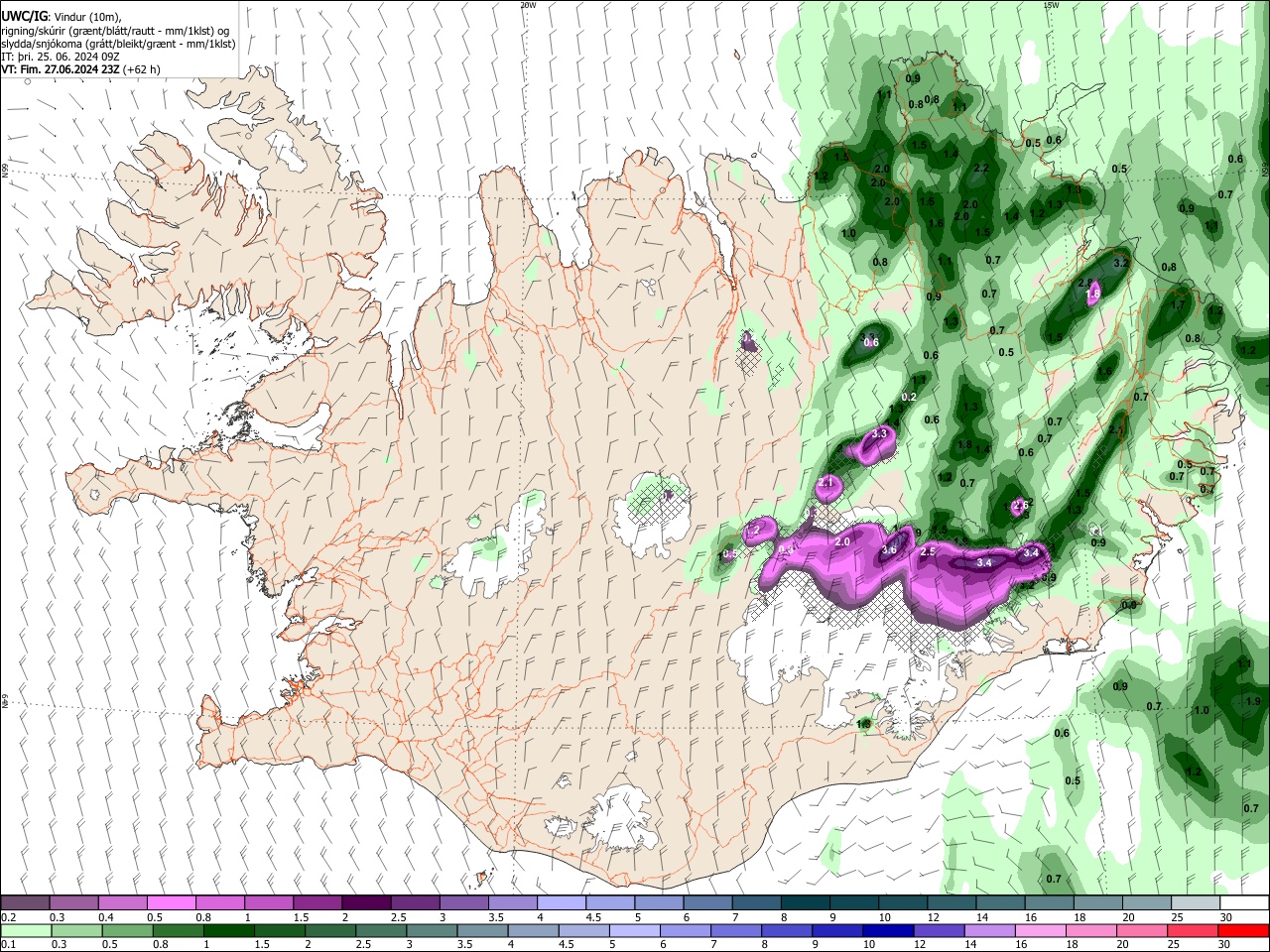Select the bright red lower swatch between 25 and 30
Image resolution: width=1270 pixels, height=952 pixels.
tap(1193, 931)
